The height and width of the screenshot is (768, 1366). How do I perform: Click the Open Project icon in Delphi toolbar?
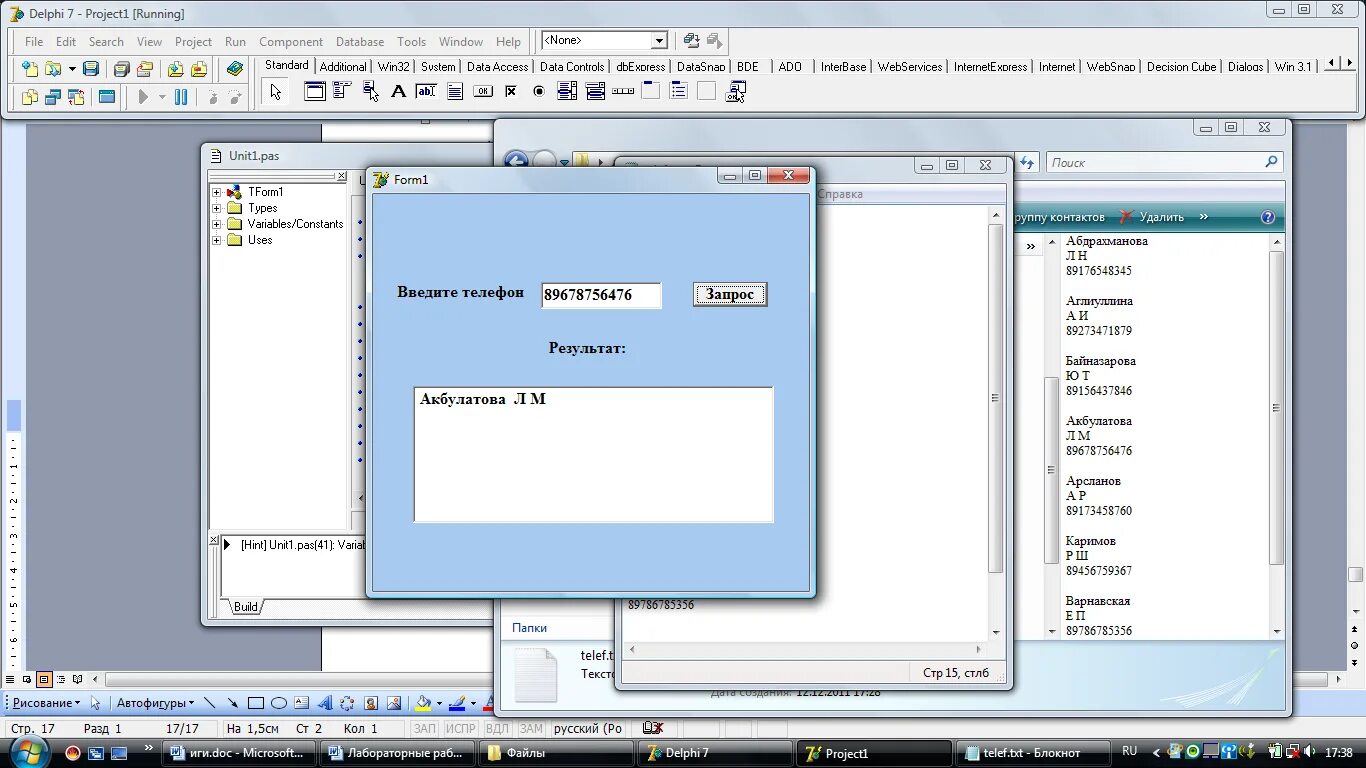[x=145, y=69]
